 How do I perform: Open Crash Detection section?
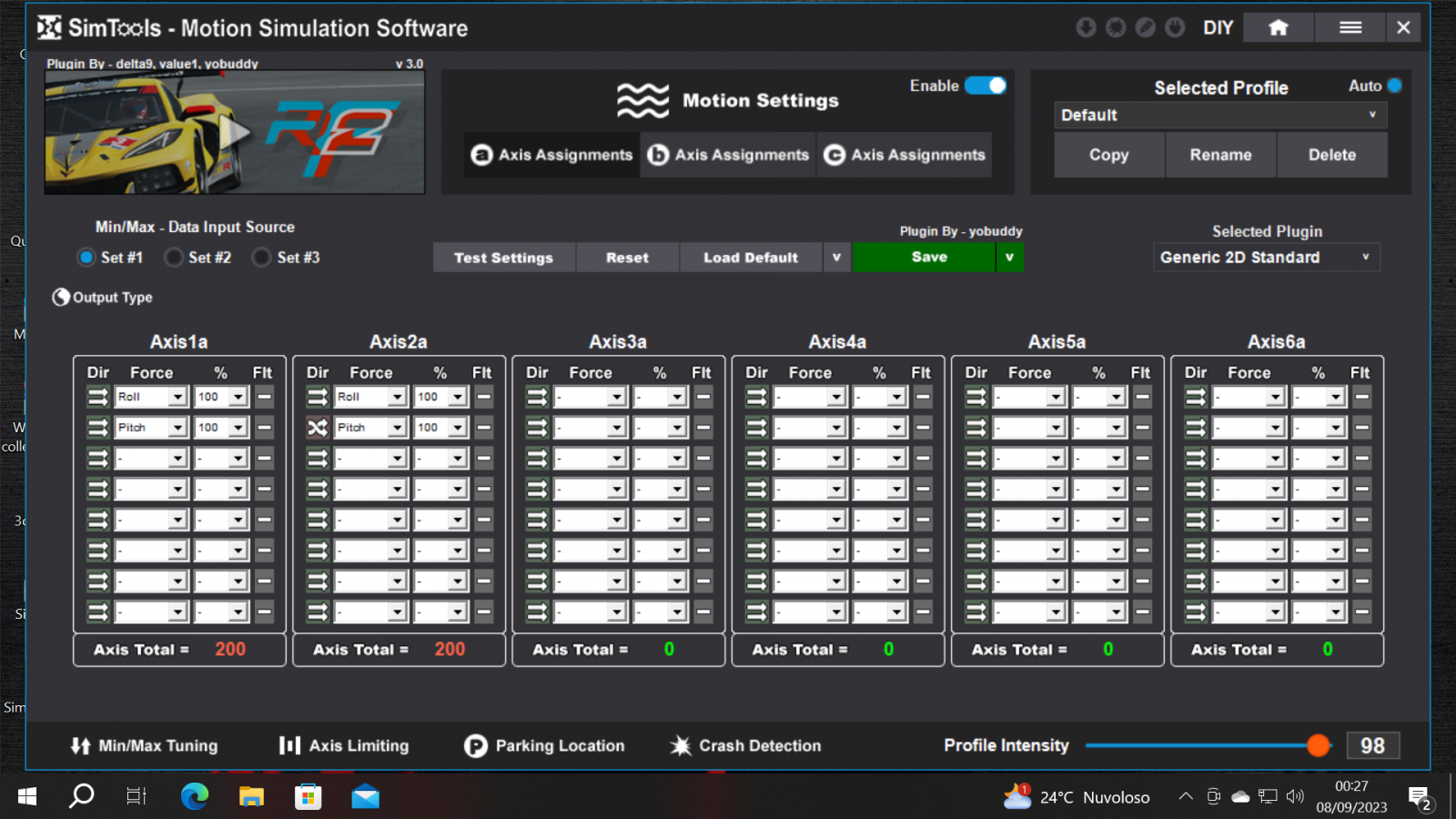745,746
